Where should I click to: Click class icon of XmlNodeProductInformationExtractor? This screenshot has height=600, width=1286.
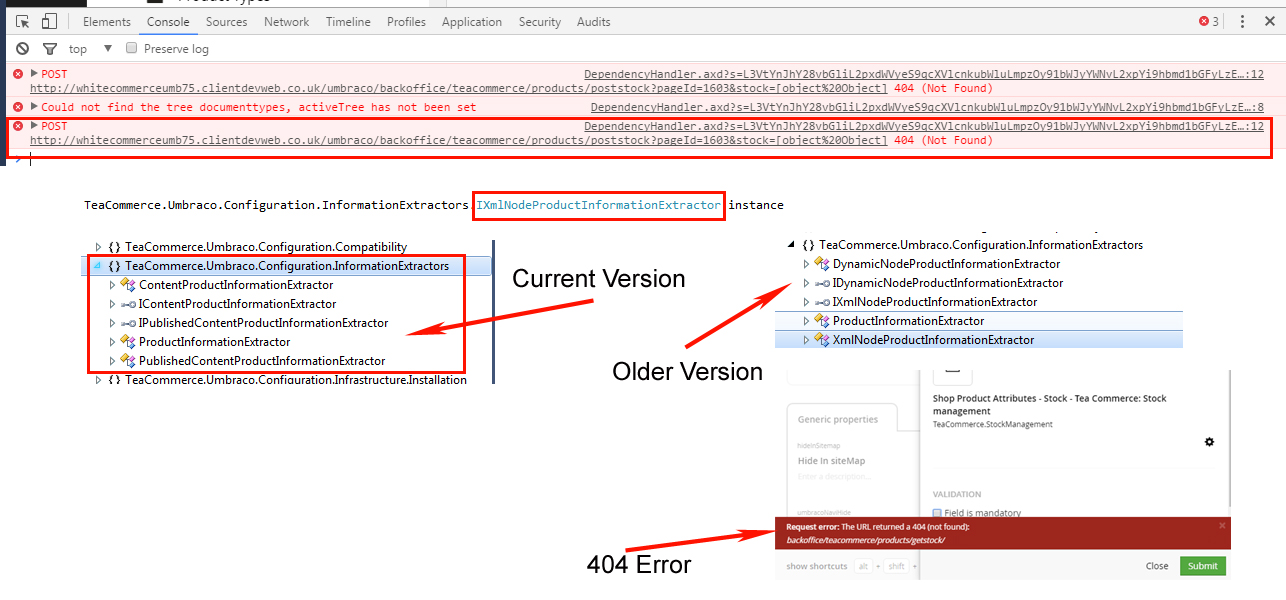[822, 340]
